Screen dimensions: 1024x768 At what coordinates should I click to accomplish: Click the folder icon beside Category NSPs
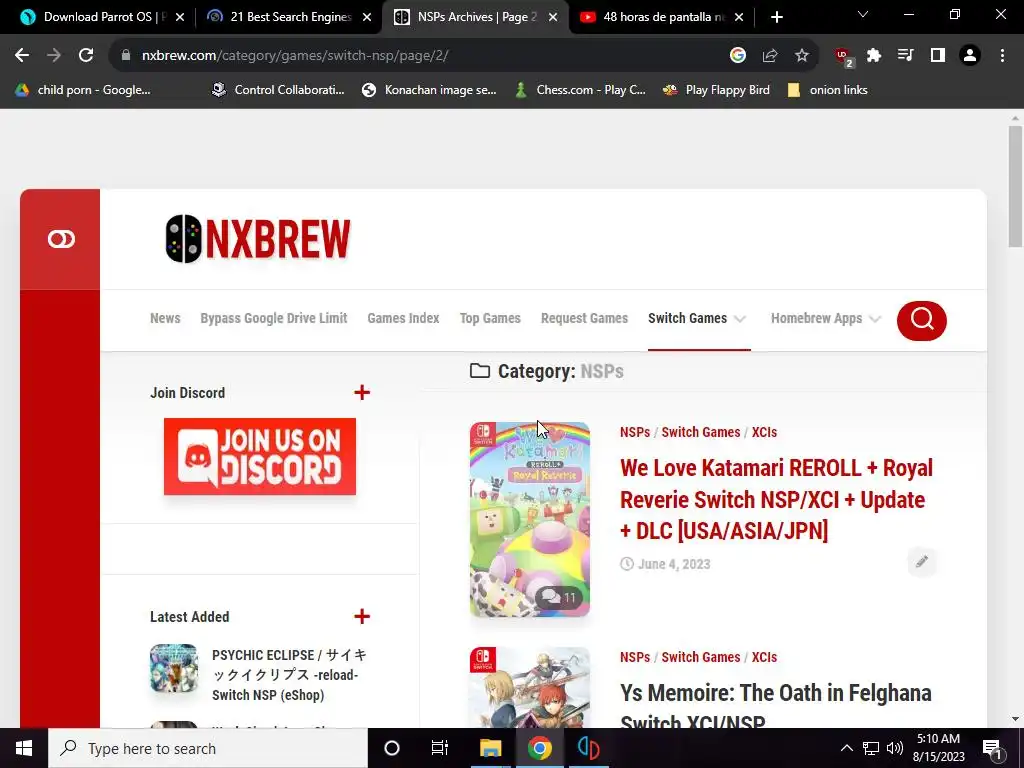click(x=480, y=371)
